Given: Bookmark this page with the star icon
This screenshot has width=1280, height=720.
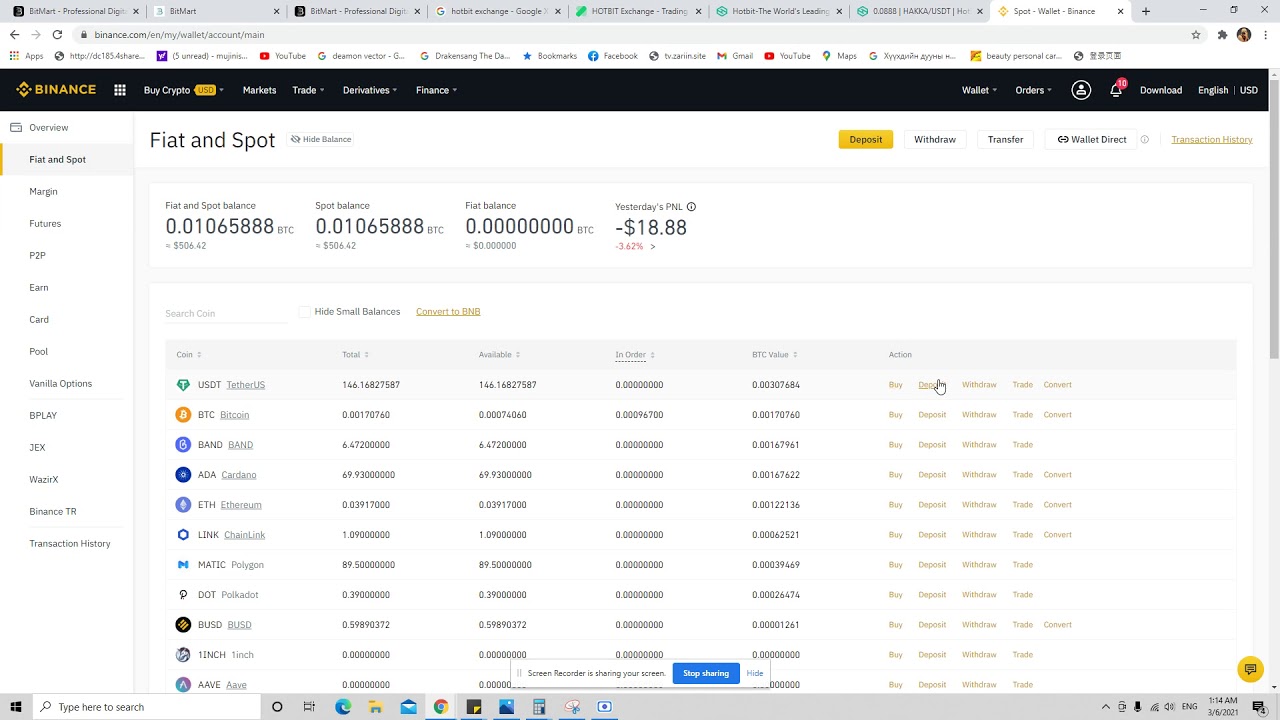Looking at the screenshot, I should 1196,34.
